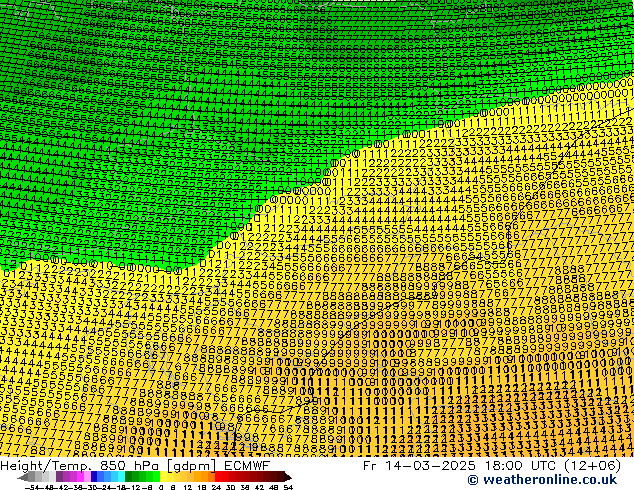The image size is (634, 490).
Task: Click the legend label '54'
Action: point(288,487)
